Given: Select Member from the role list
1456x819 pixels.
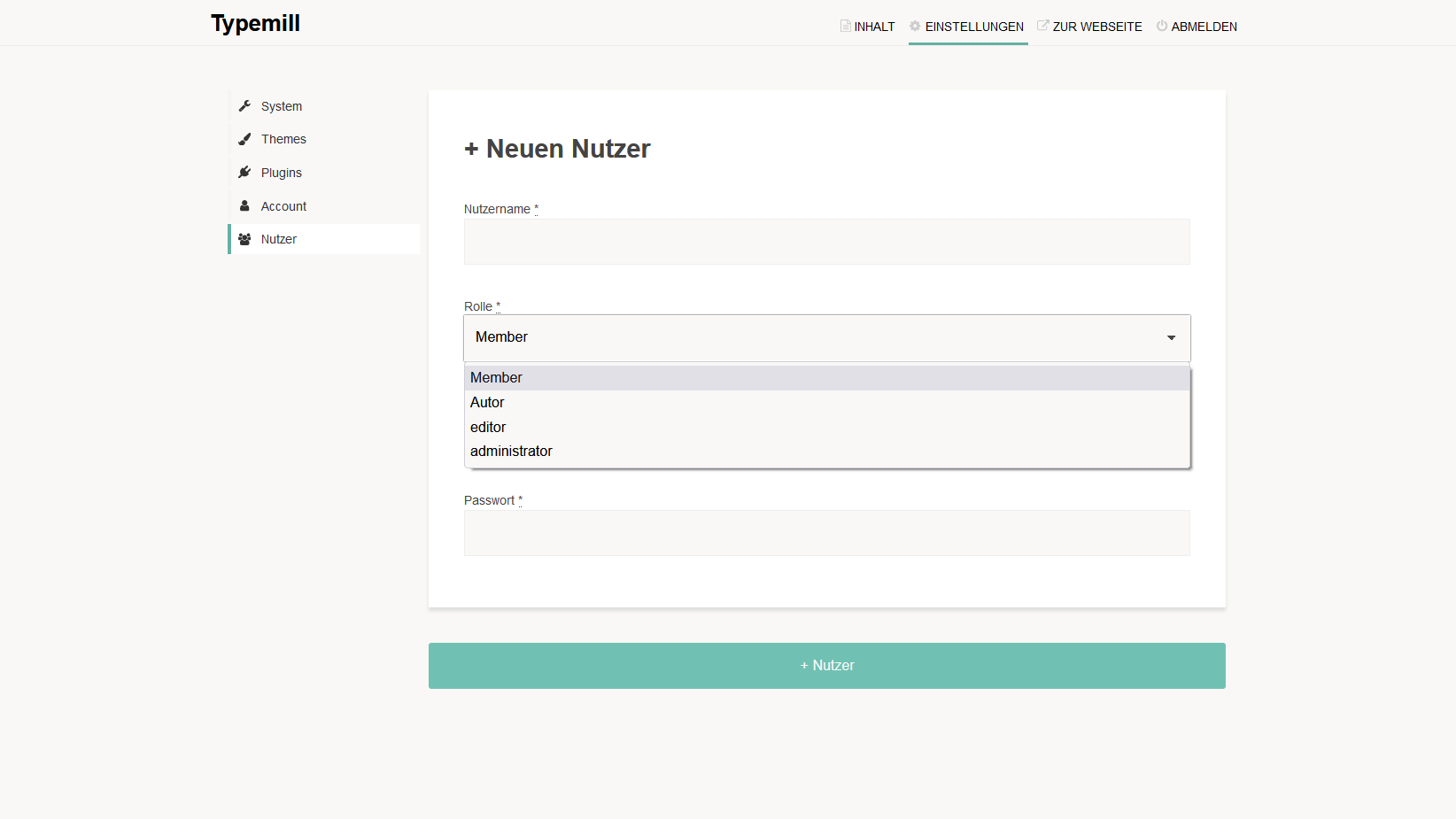Looking at the screenshot, I should pos(496,378).
